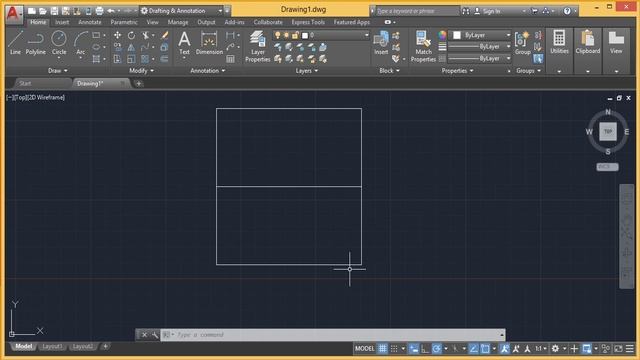640x360 pixels.
Task: Toggle grid display in status bar
Action: pos(382,349)
